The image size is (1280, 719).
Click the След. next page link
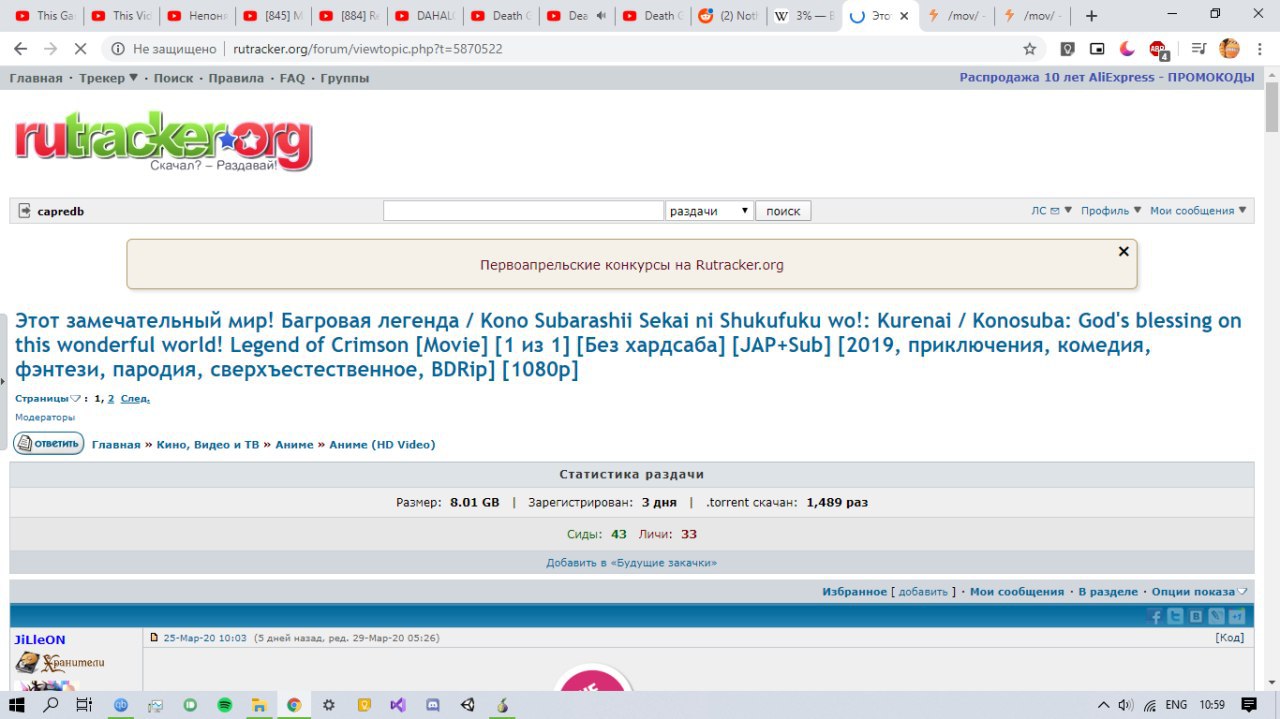coord(135,398)
